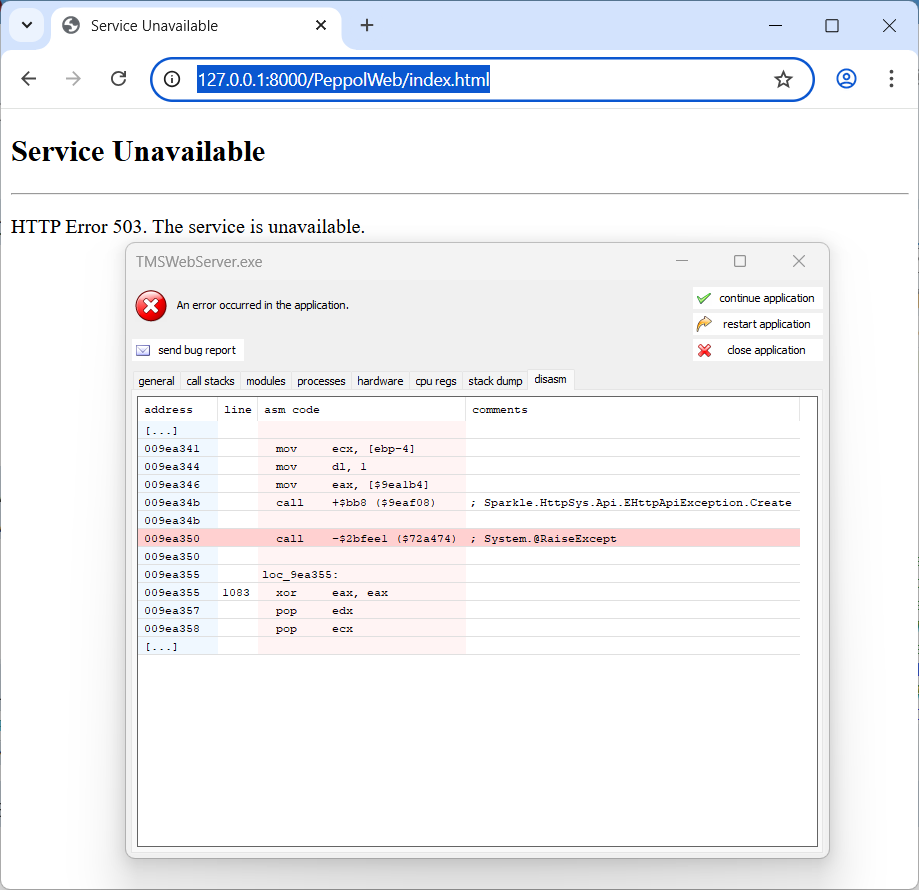Image resolution: width=919 pixels, height=890 pixels.
Task: Open the stack dump tab
Action: point(495,381)
